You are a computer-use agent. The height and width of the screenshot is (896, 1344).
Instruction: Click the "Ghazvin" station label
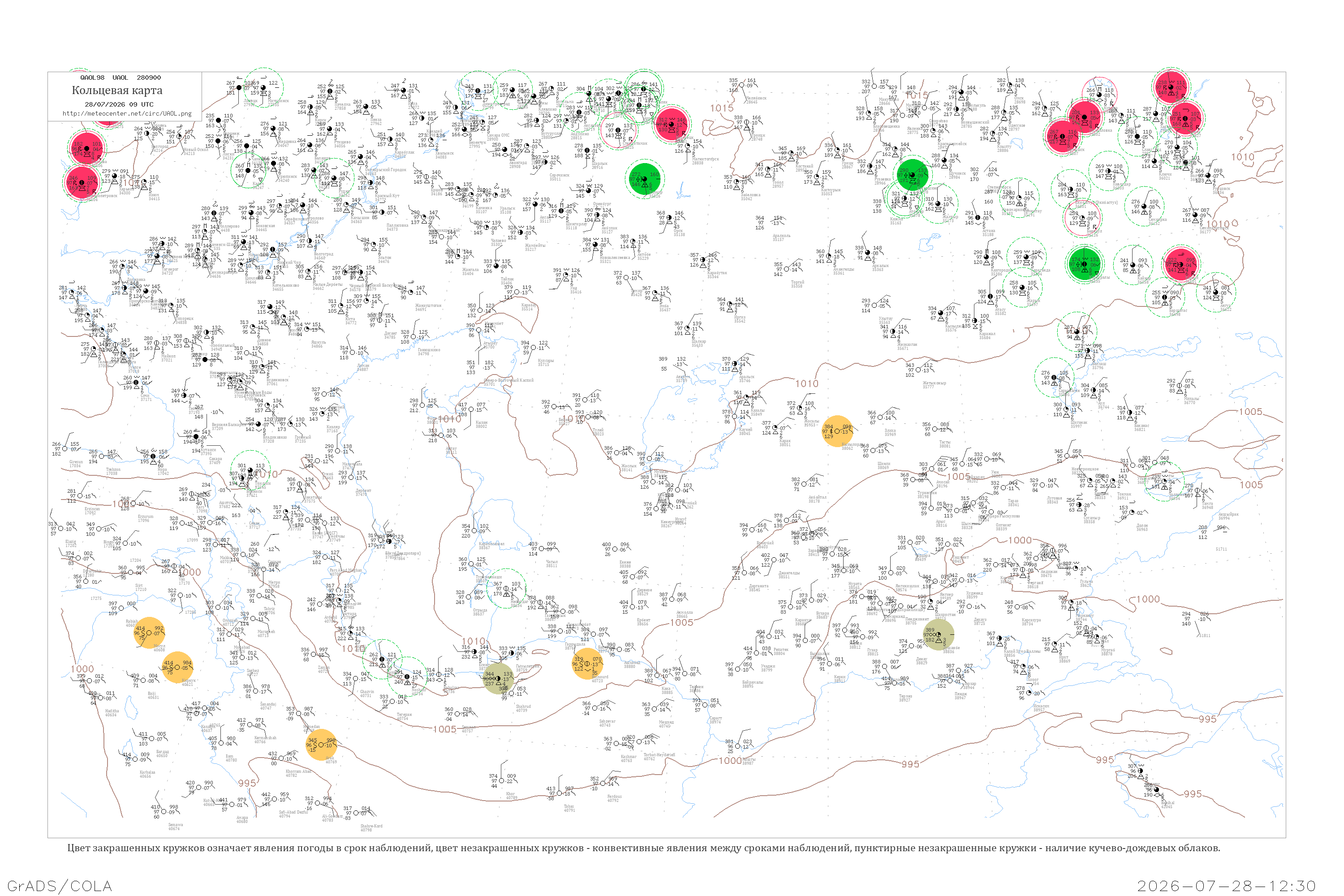(x=367, y=692)
